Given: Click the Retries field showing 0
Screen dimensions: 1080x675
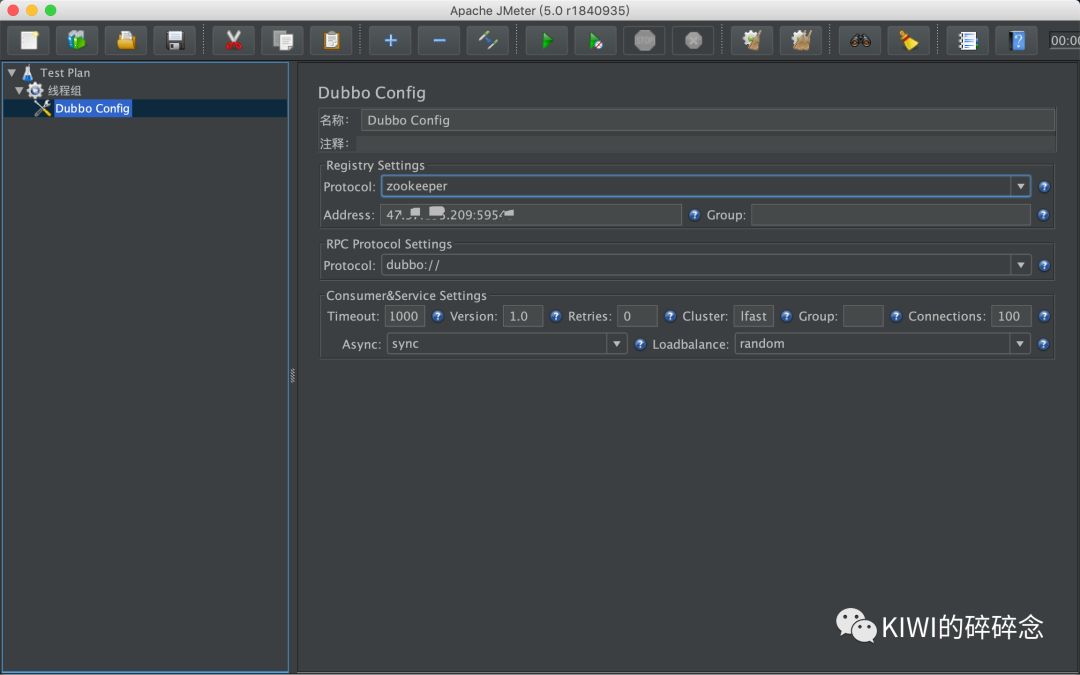Looking at the screenshot, I should (x=637, y=316).
